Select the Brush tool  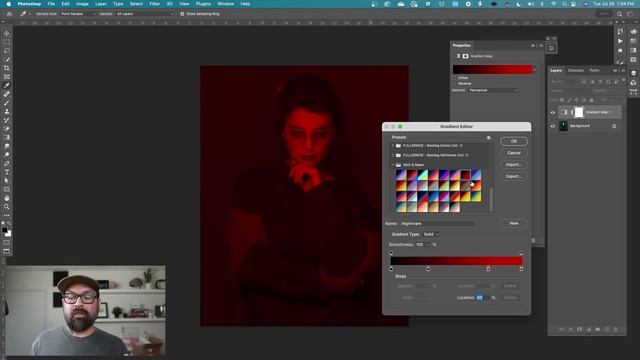[7, 102]
